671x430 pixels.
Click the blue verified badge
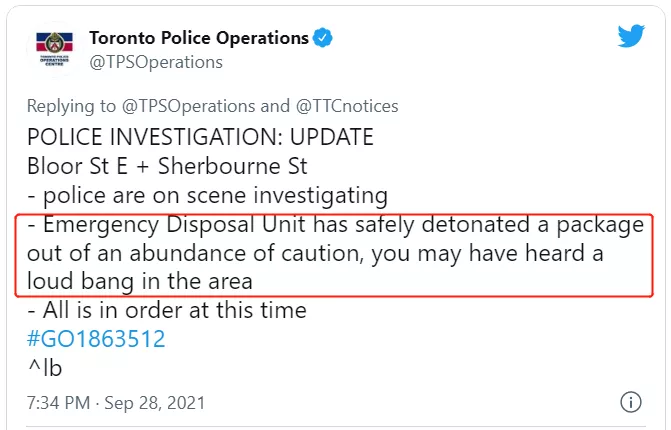(x=323, y=38)
